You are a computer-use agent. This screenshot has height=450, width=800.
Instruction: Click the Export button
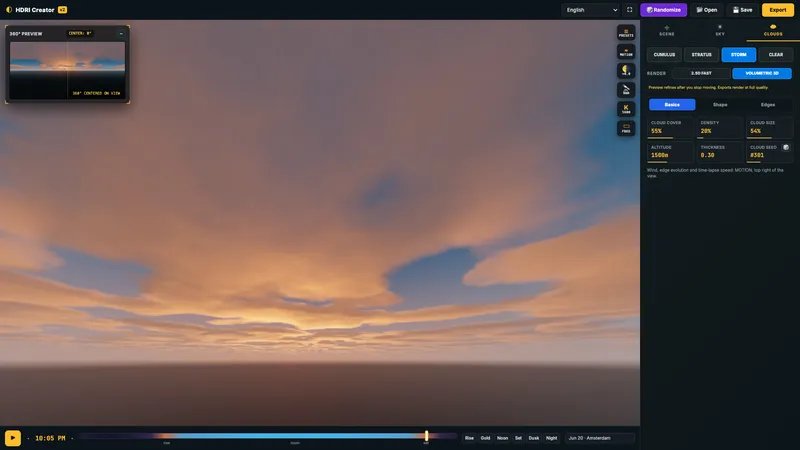point(778,10)
